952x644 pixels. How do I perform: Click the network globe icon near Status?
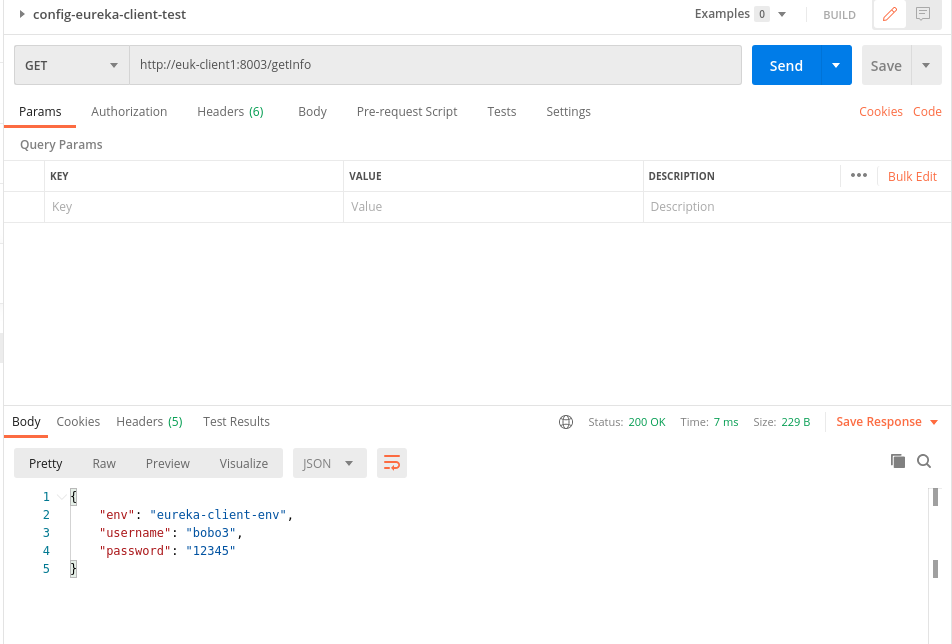(566, 422)
